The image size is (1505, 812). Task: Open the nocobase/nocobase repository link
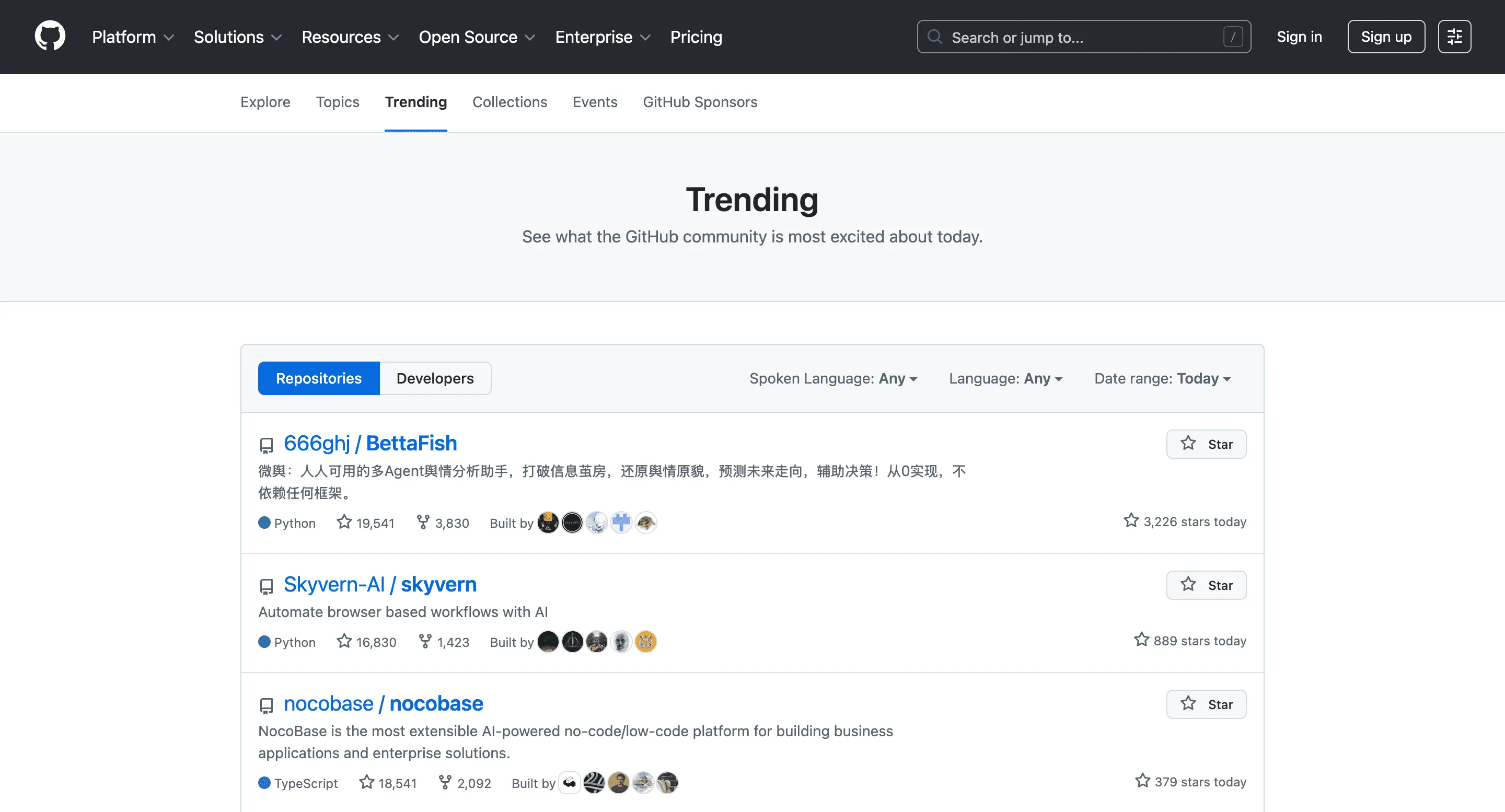(x=383, y=703)
